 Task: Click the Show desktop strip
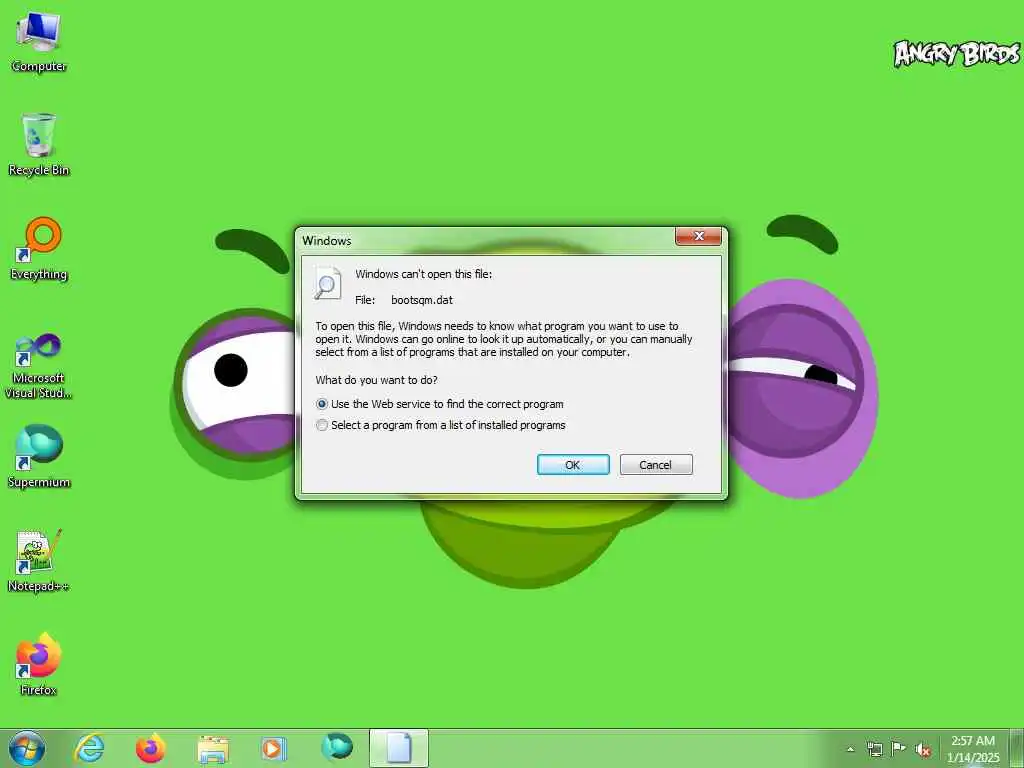pyautogui.click(x=1017, y=748)
